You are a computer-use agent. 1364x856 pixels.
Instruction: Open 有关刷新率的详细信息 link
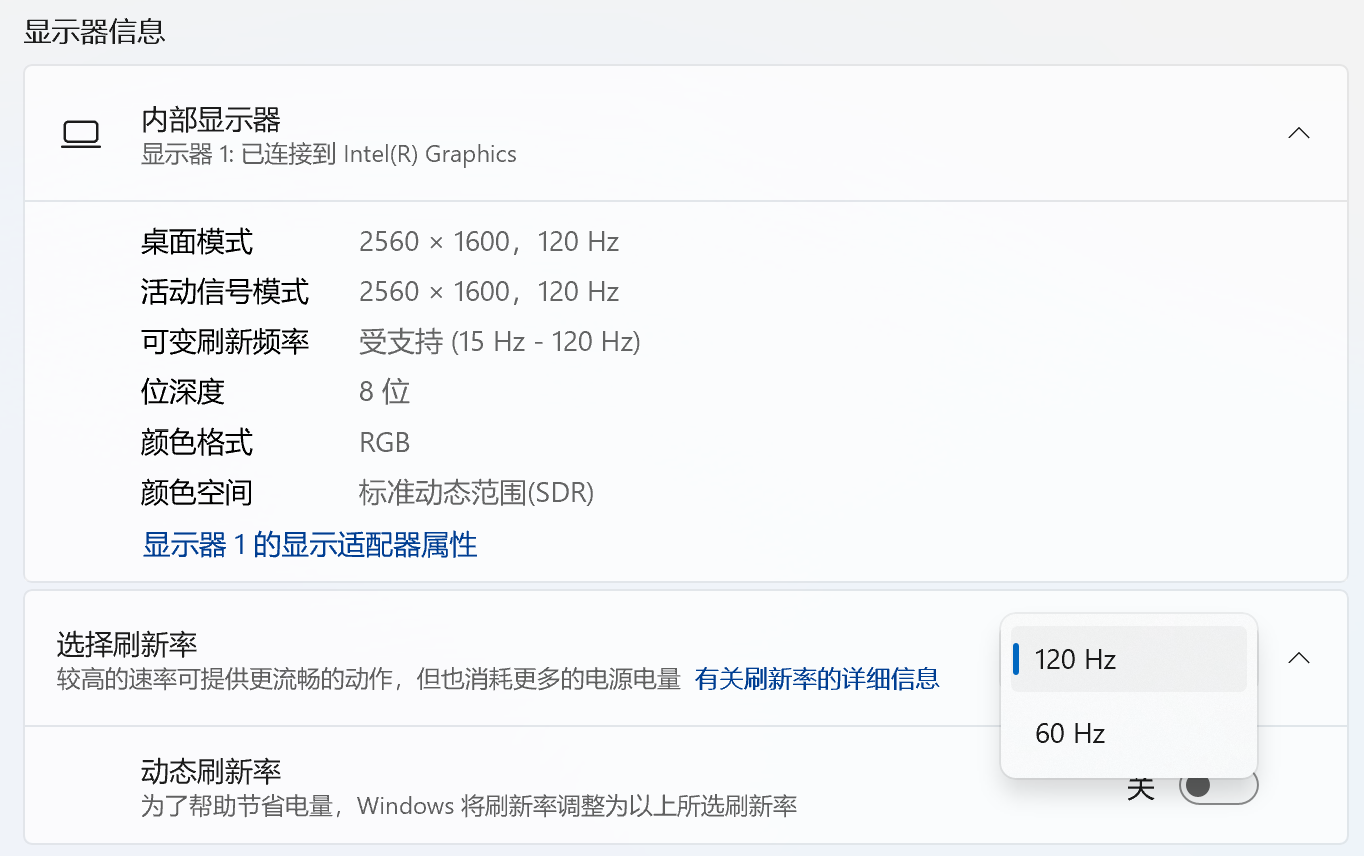(x=816, y=679)
